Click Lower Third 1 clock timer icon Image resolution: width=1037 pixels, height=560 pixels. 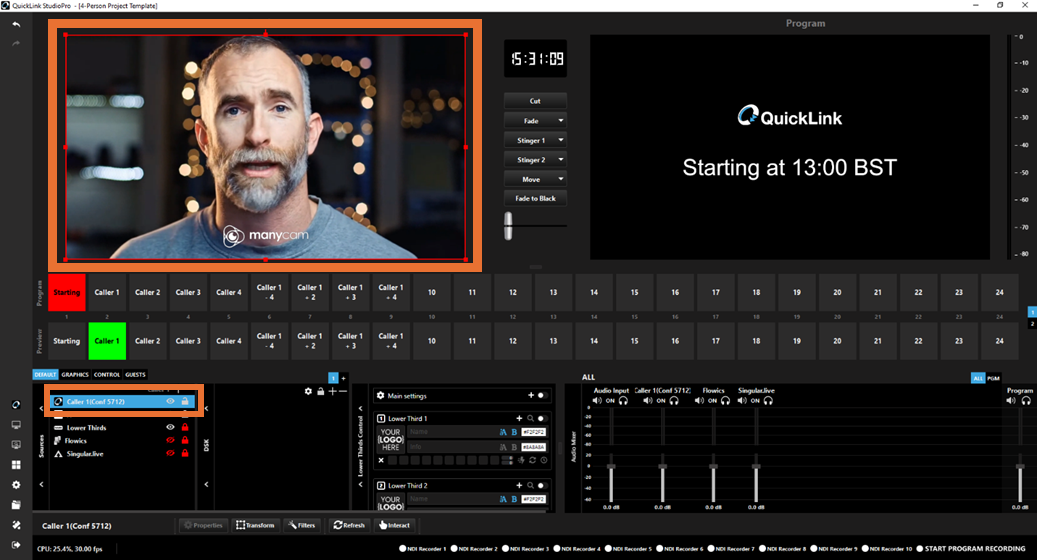coord(544,460)
